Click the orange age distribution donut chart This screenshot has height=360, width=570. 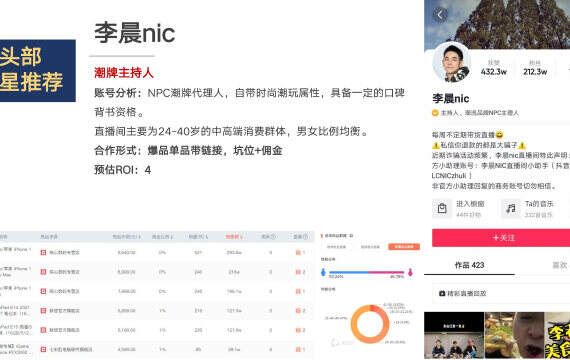[x=370, y=324]
